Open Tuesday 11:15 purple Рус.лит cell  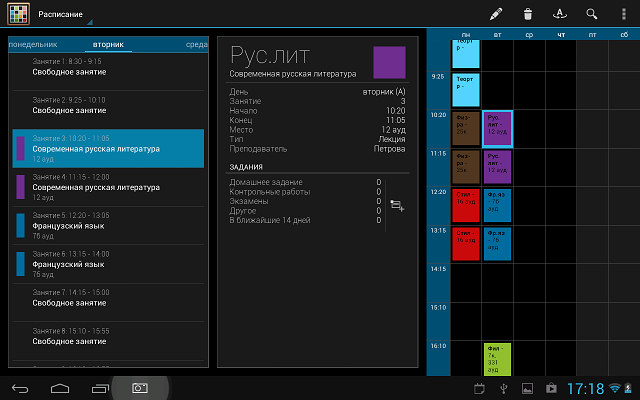click(498, 167)
